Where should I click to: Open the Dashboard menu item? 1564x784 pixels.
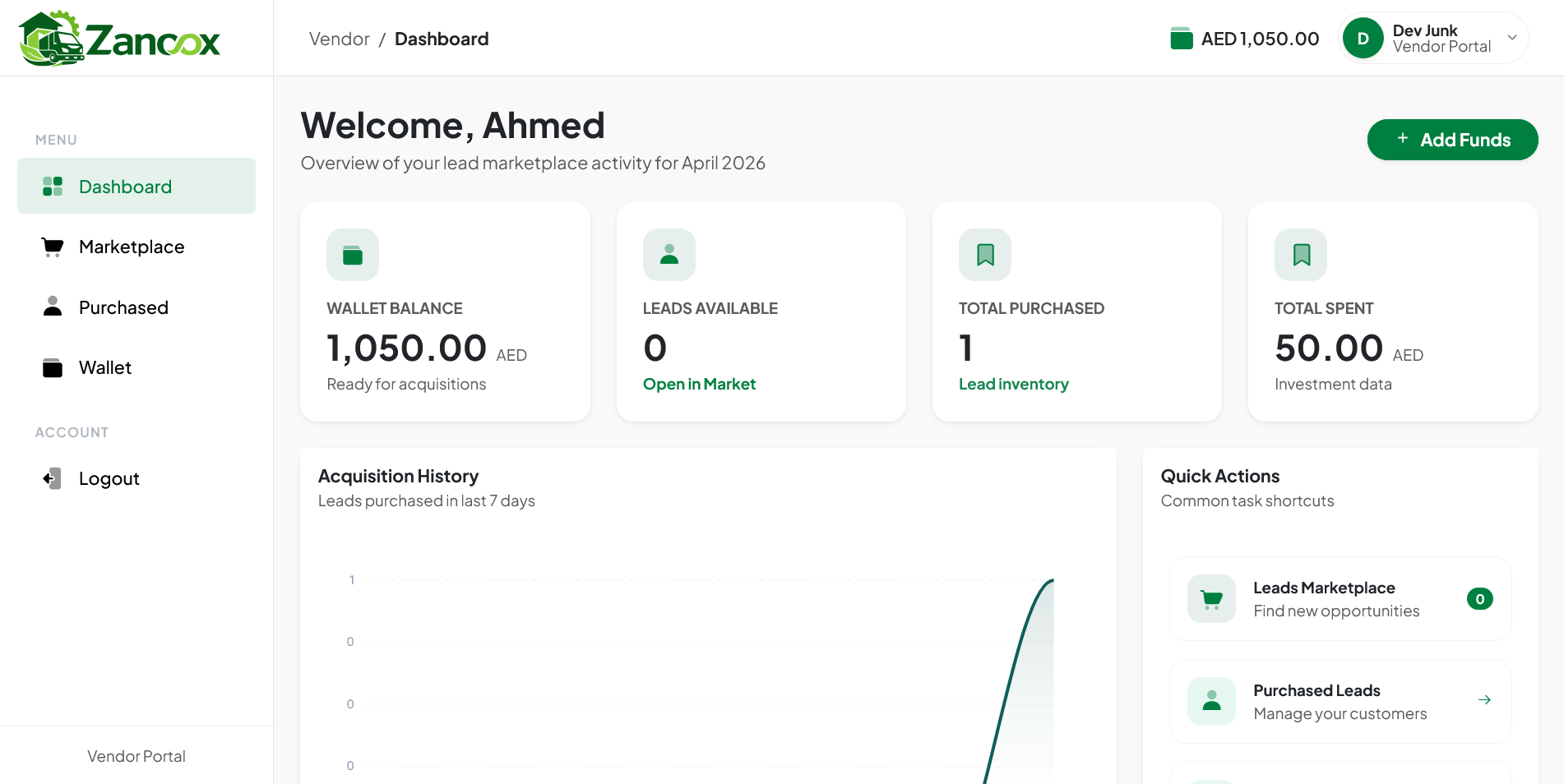tap(137, 186)
